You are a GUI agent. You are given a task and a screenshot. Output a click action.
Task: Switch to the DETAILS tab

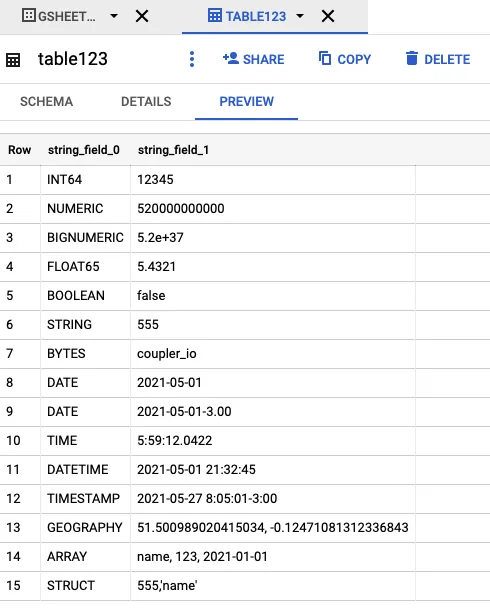pos(146,102)
